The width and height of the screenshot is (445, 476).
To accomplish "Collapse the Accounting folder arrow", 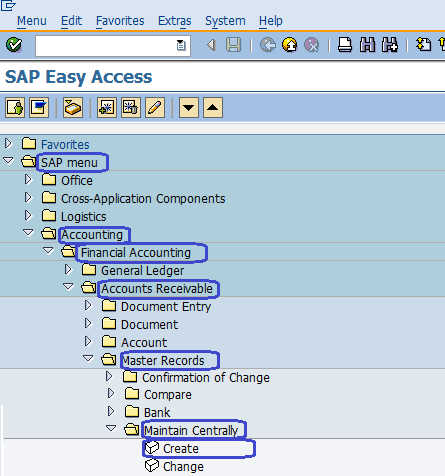I will [28, 232].
